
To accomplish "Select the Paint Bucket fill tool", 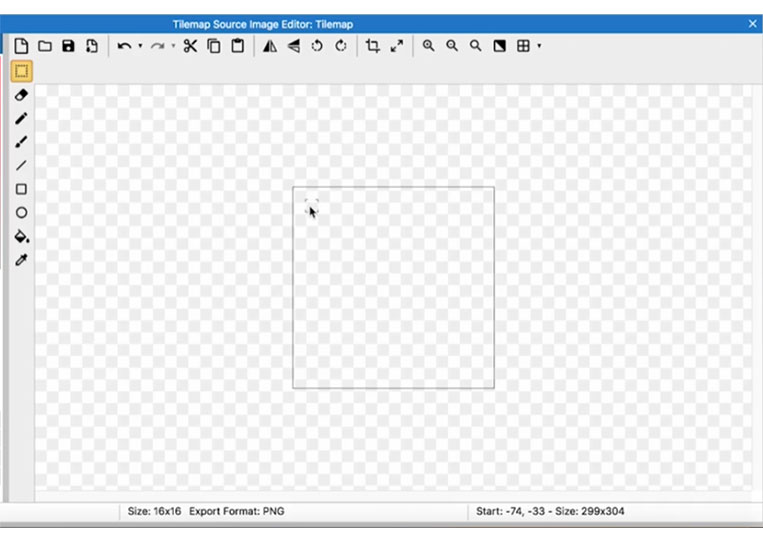I will (x=21, y=236).
